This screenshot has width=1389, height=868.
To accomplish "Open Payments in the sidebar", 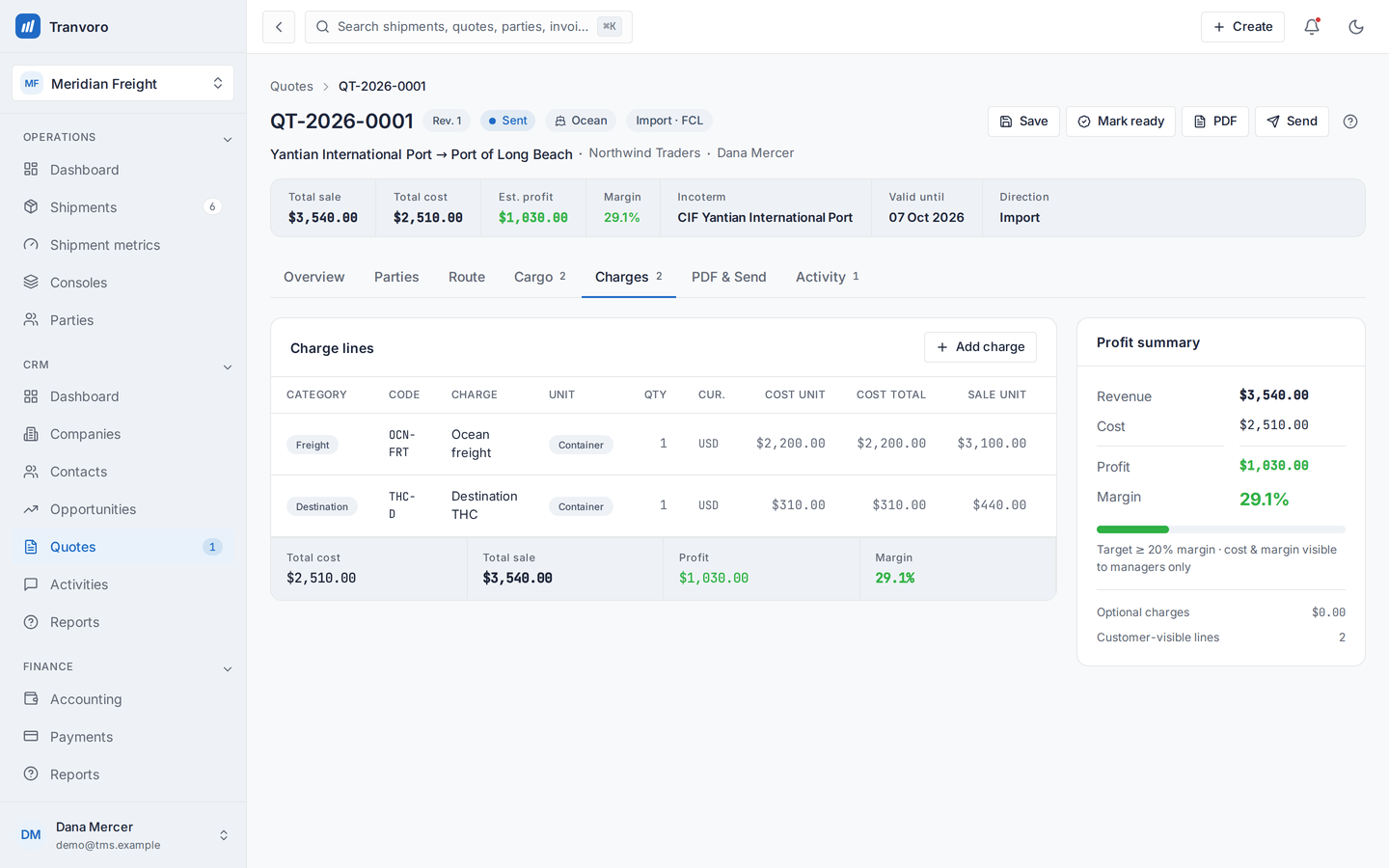I will (123, 737).
